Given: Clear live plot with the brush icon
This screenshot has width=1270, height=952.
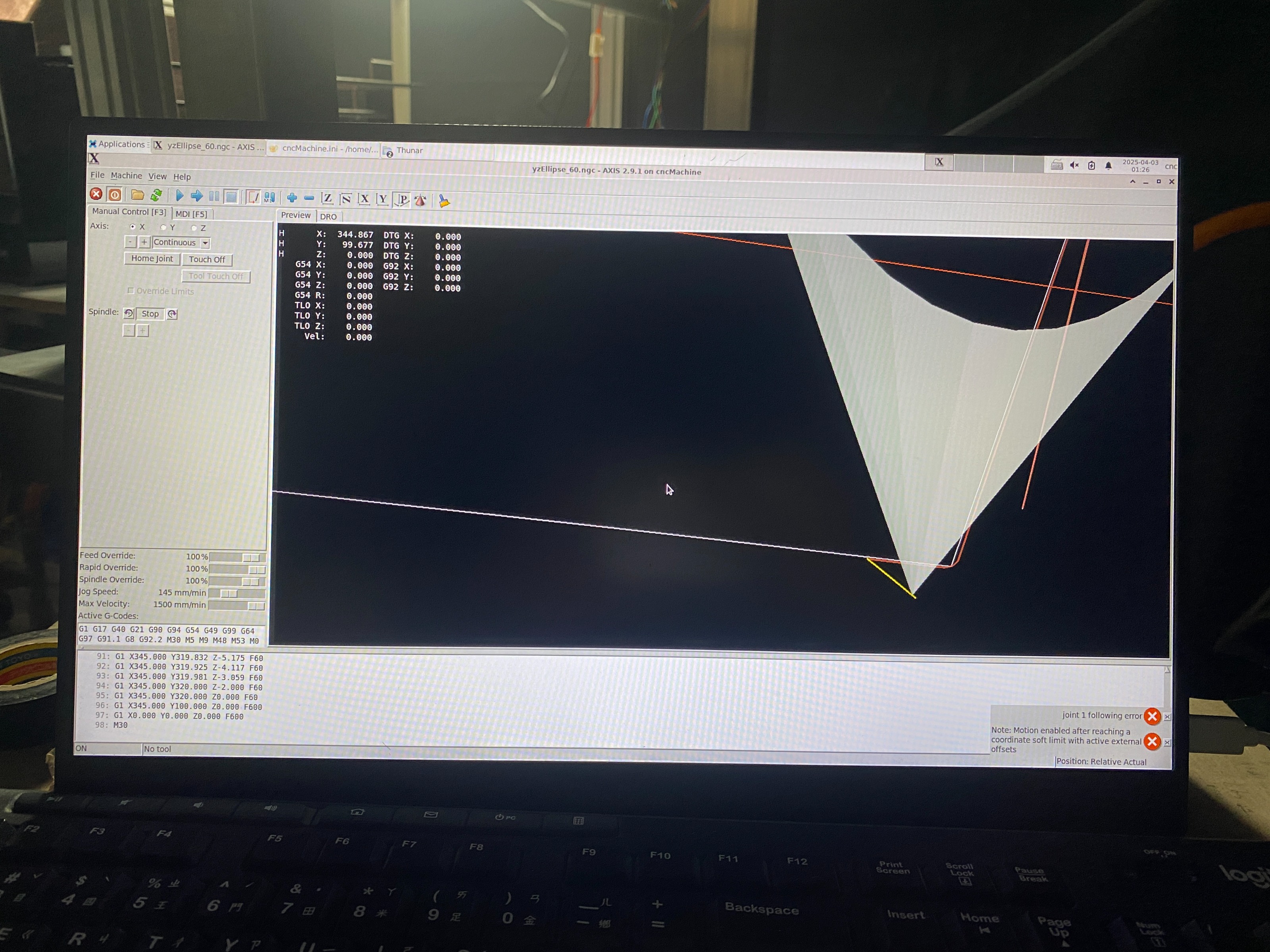Looking at the screenshot, I should (x=444, y=201).
